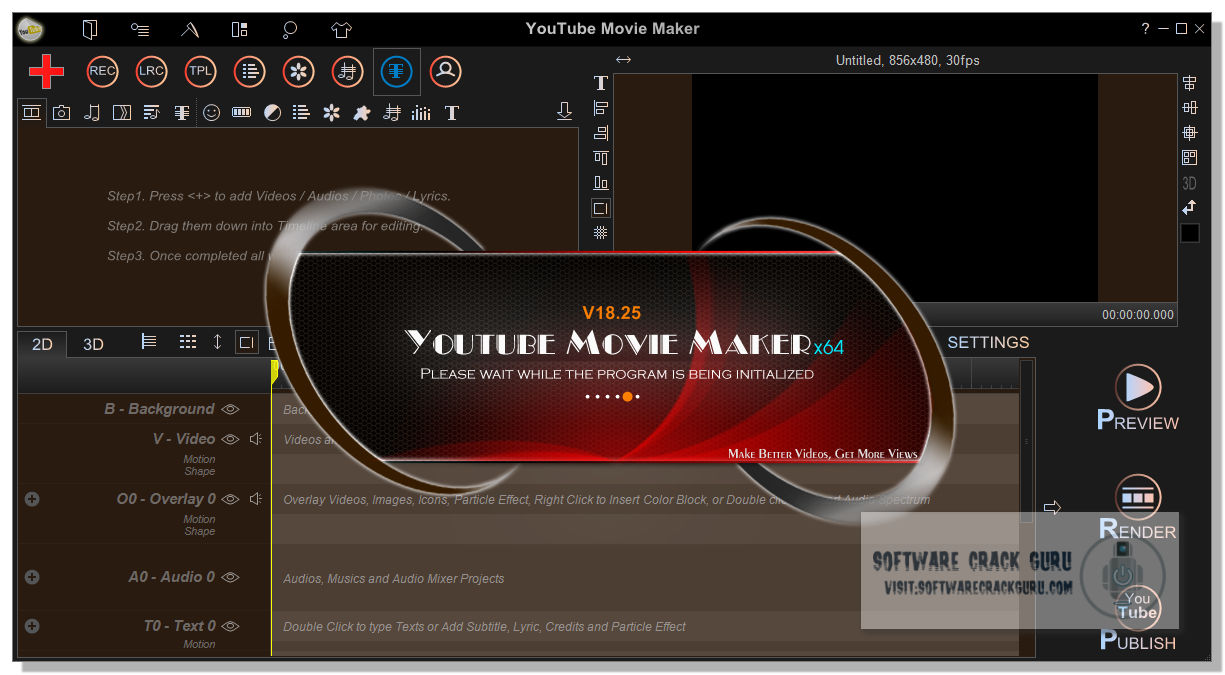Click the blue highlighted round text icon
Screen dimensions: 1225x675
tap(397, 71)
